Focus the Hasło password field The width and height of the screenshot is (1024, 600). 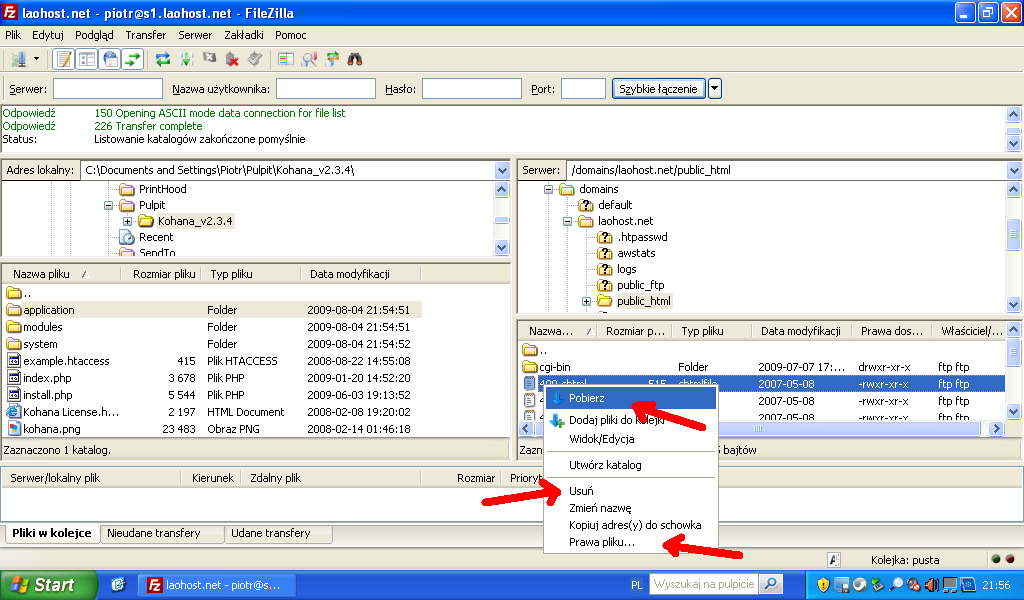[472, 89]
